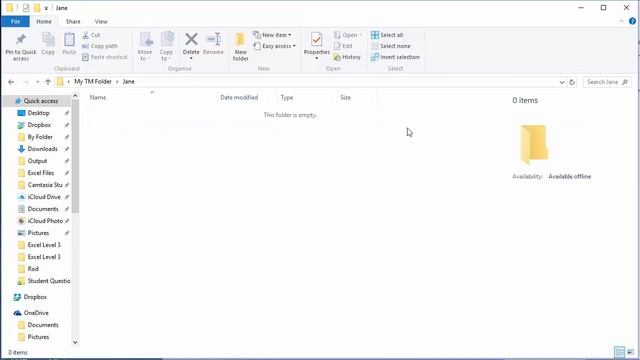Switch to the View ribbon tab
The image size is (640, 360).
point(101,21)
